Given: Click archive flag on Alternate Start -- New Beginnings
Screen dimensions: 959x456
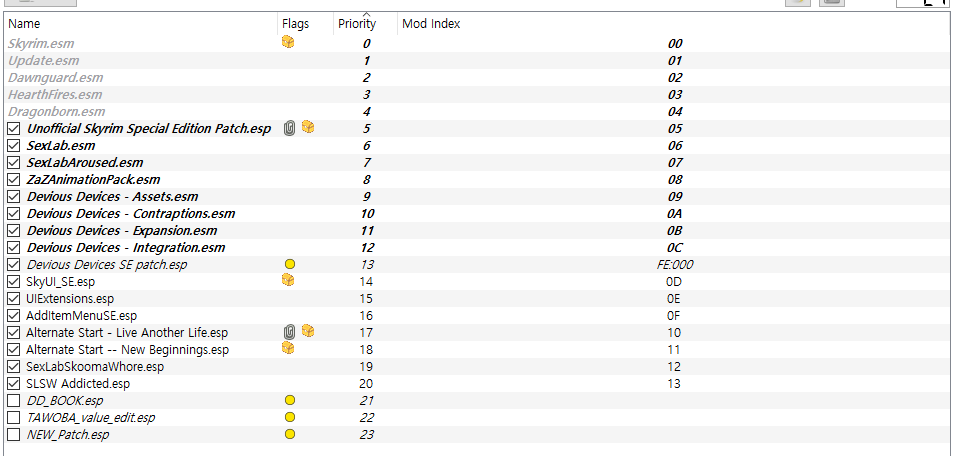Looking at the screenshot, I should (288, 348).
